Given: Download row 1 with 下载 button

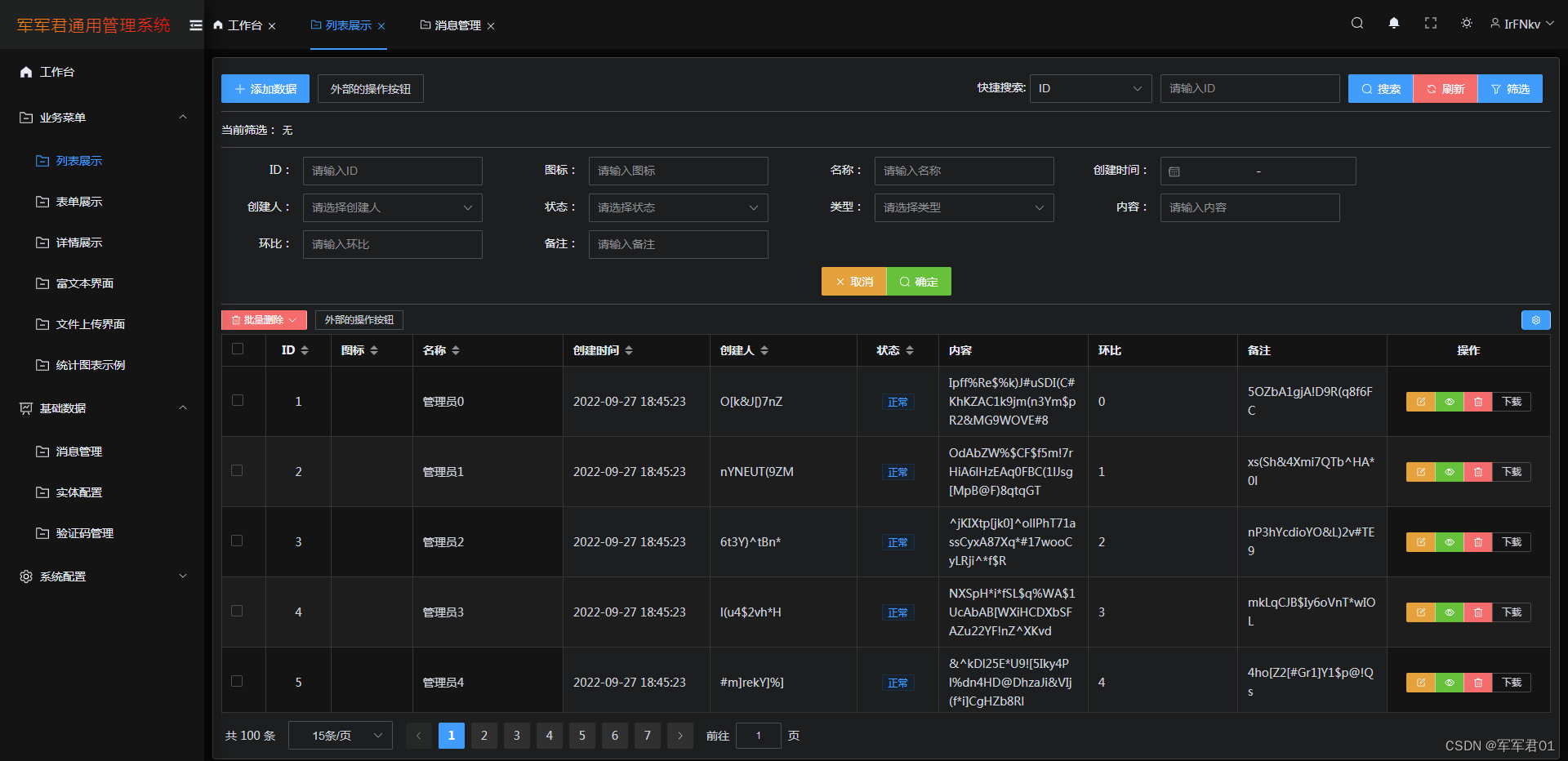Looking at the screenshot, I should click(1512, 402).
